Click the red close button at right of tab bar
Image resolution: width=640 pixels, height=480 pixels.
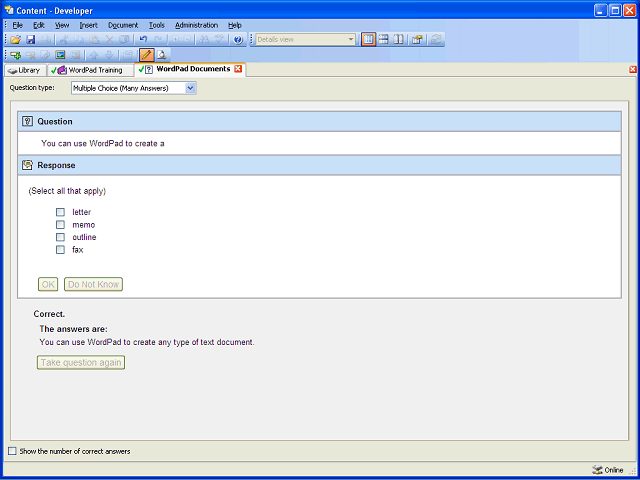click(x=633, y=69)
